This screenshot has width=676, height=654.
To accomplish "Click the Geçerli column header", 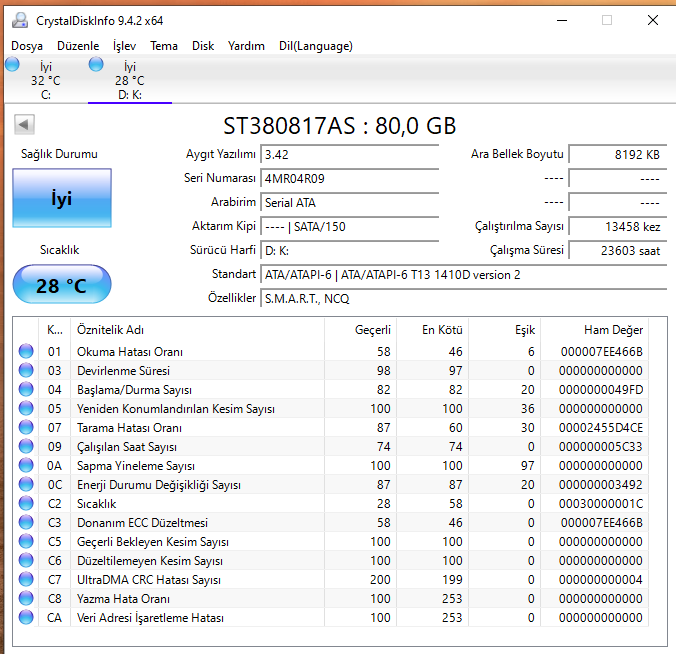I will pyautogui.click(x=360, y=330).
